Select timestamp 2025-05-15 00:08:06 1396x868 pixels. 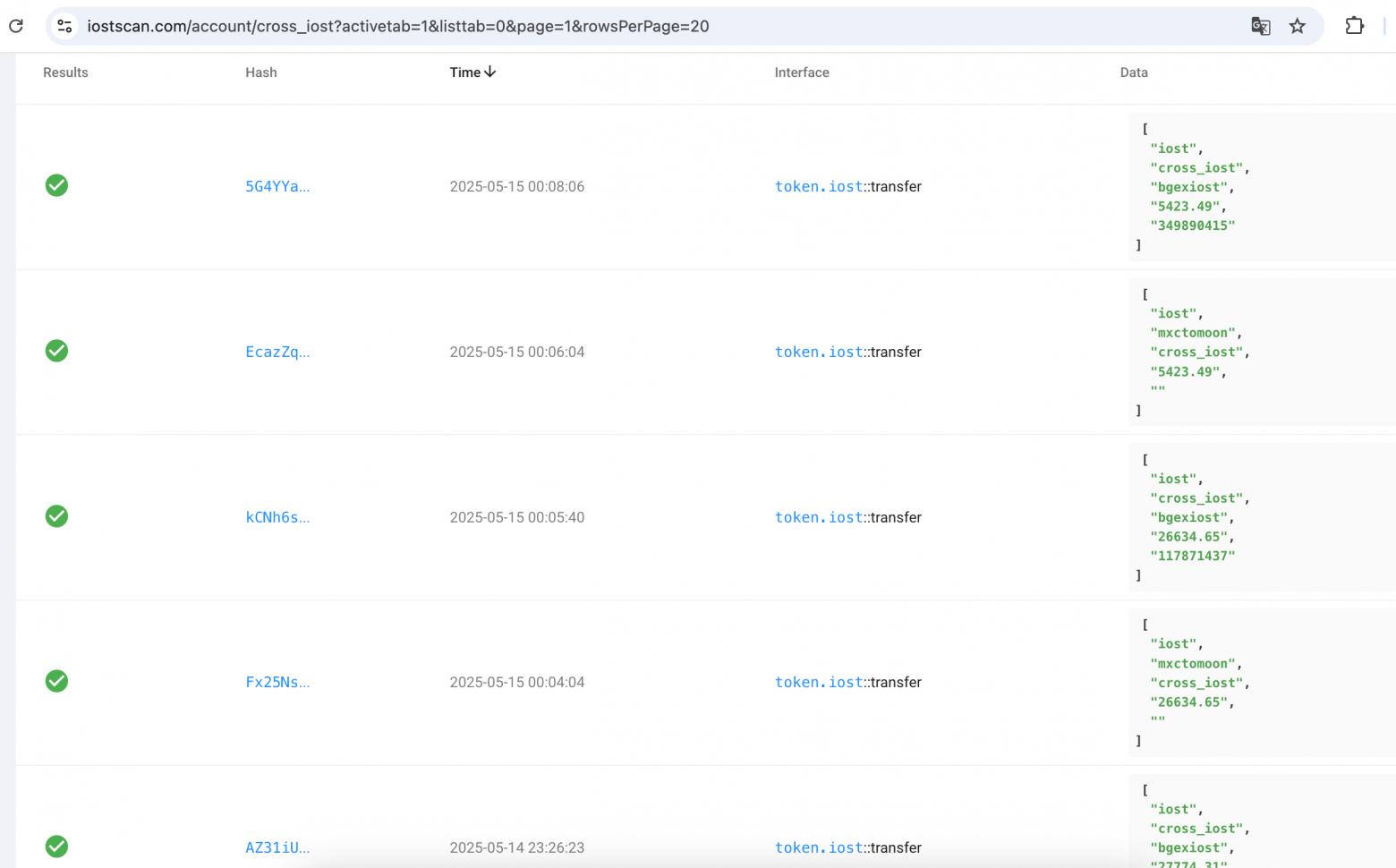pos(517,186)
